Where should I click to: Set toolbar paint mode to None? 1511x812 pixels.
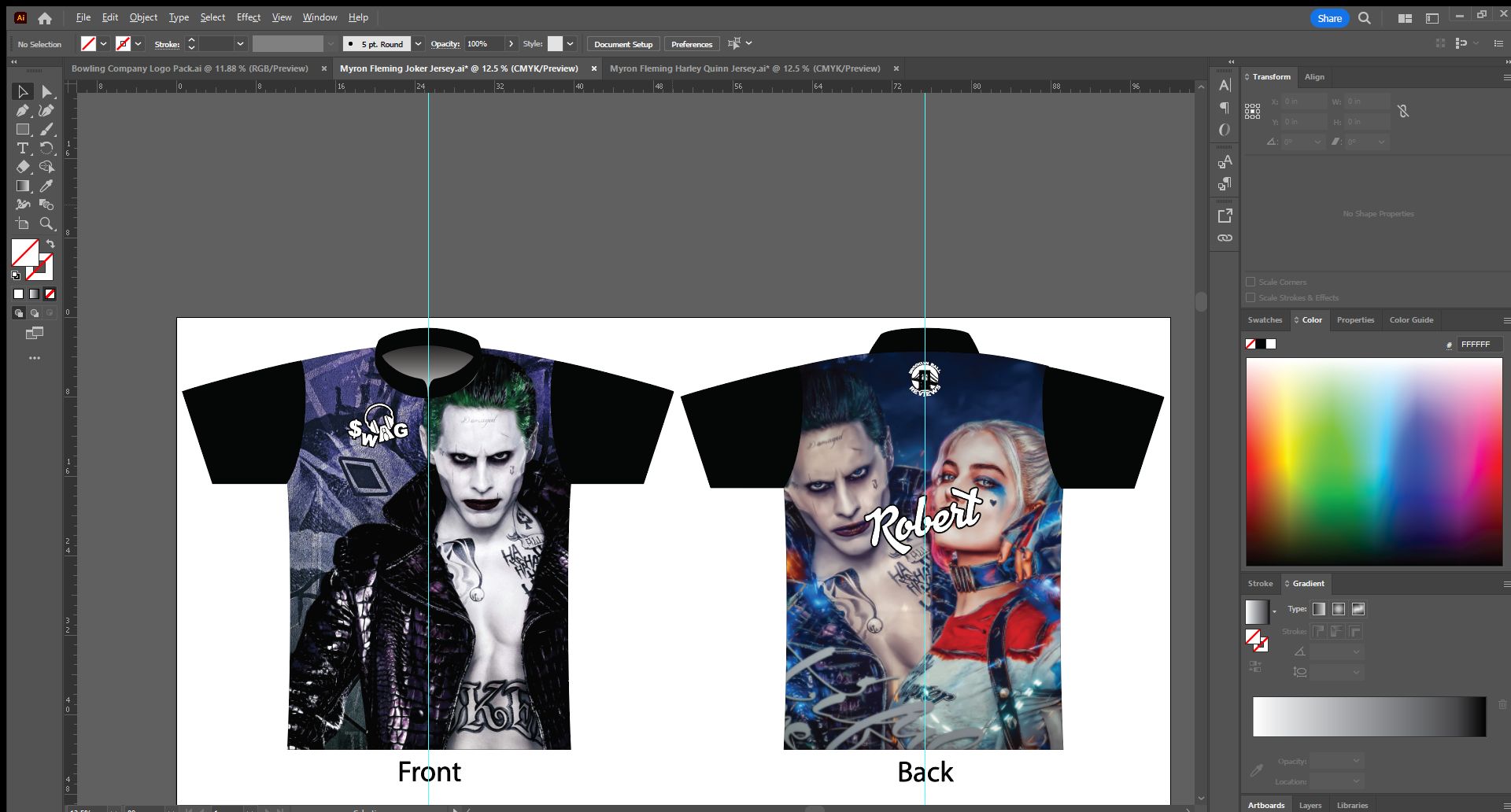[50, 294]
